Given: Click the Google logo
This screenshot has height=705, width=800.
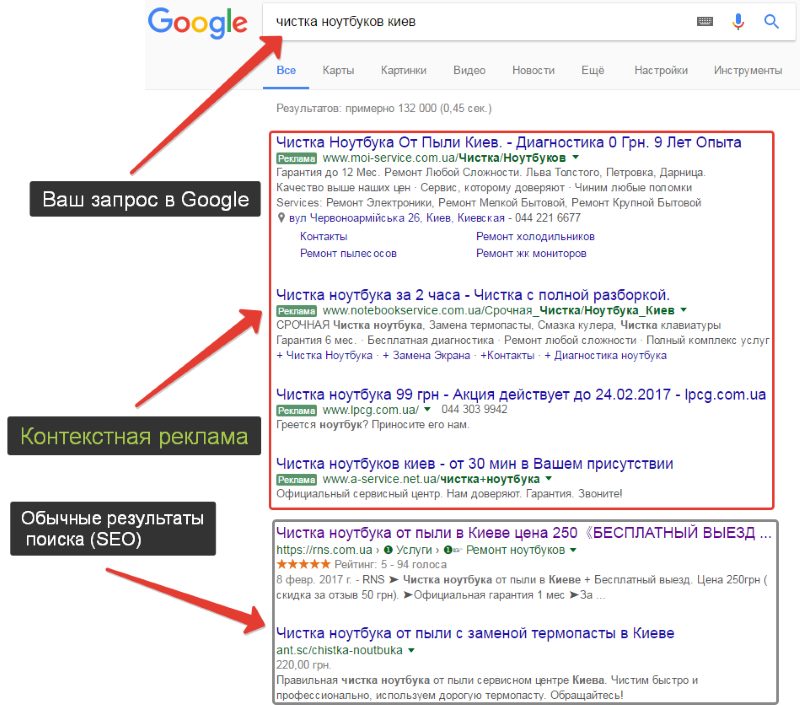Looking at the screenshot, I should point(197,23).
